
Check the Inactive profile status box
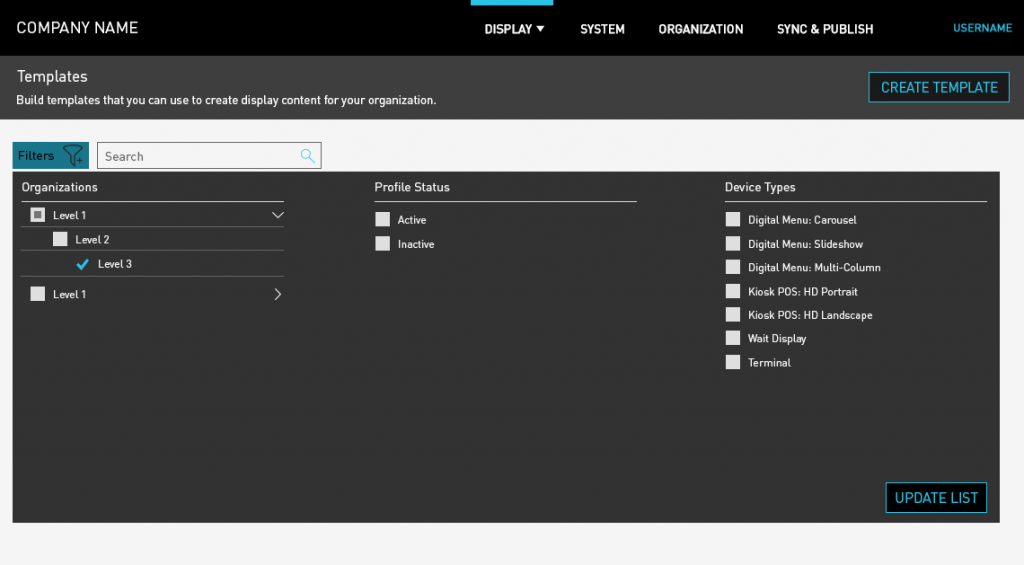pos(382,244)
